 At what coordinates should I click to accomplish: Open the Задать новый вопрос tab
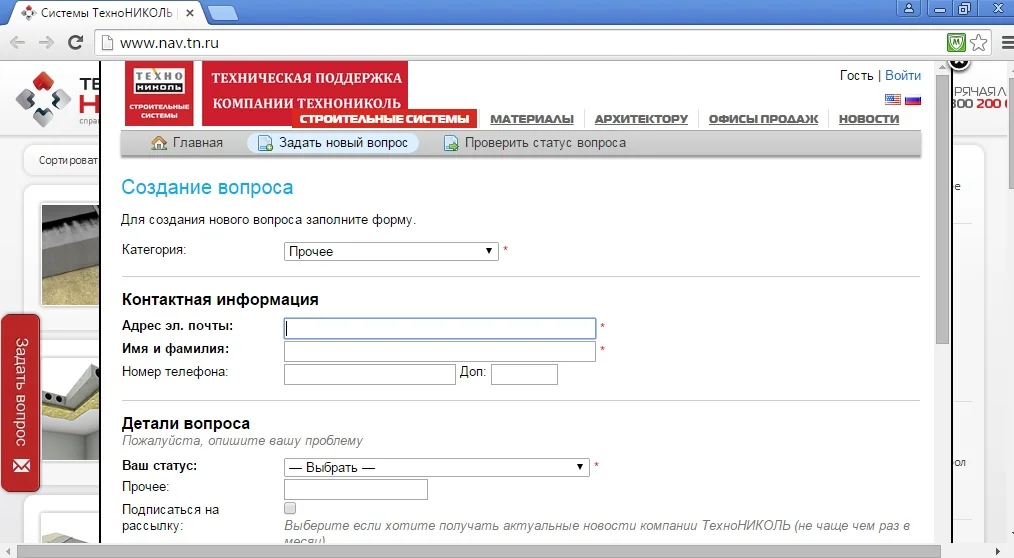pyautogui.click(x=333, y=143)
